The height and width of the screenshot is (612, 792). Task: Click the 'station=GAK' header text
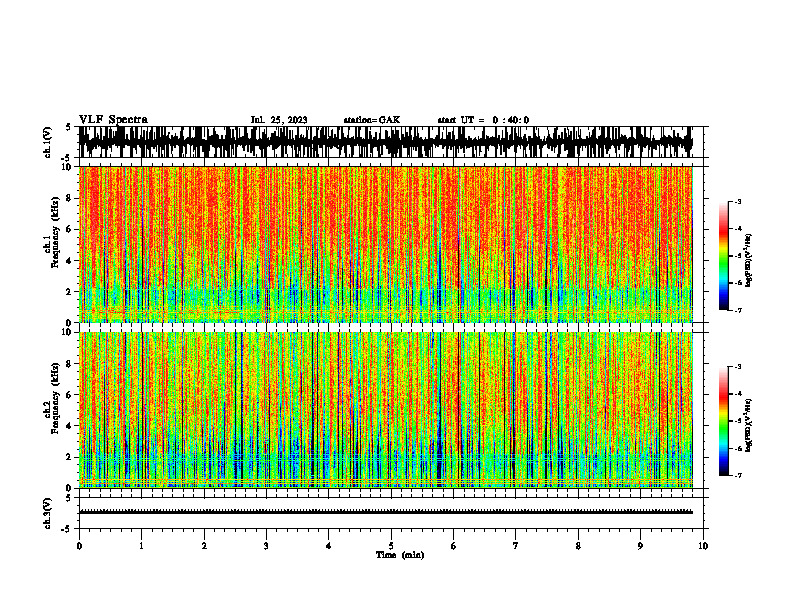click(372, 120)
